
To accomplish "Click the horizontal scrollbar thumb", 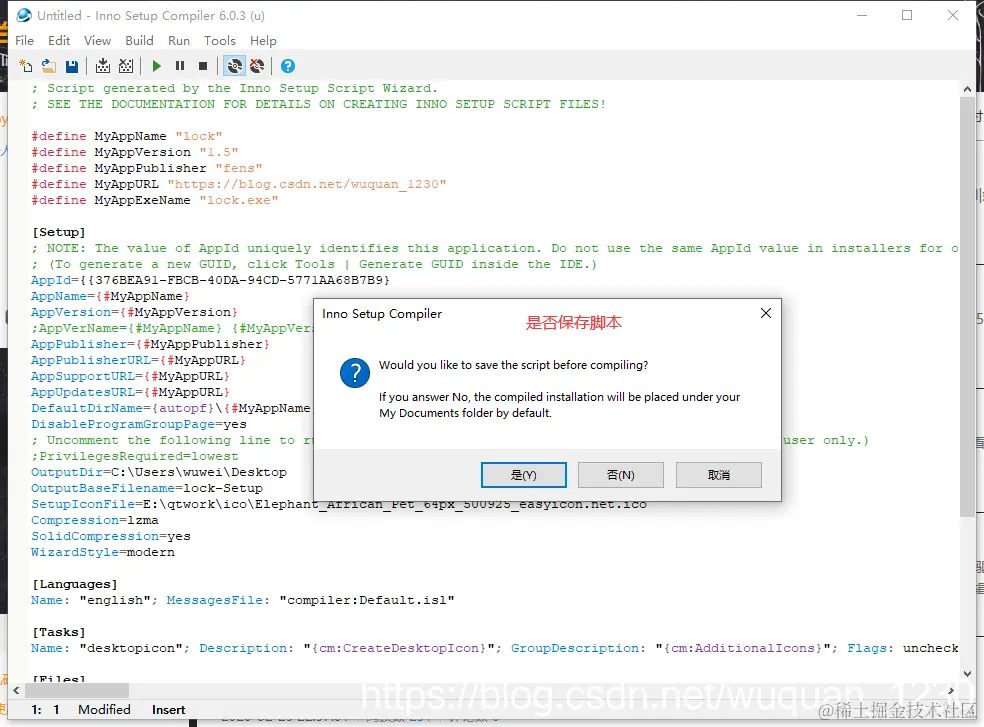I will [x=77, y=691].
